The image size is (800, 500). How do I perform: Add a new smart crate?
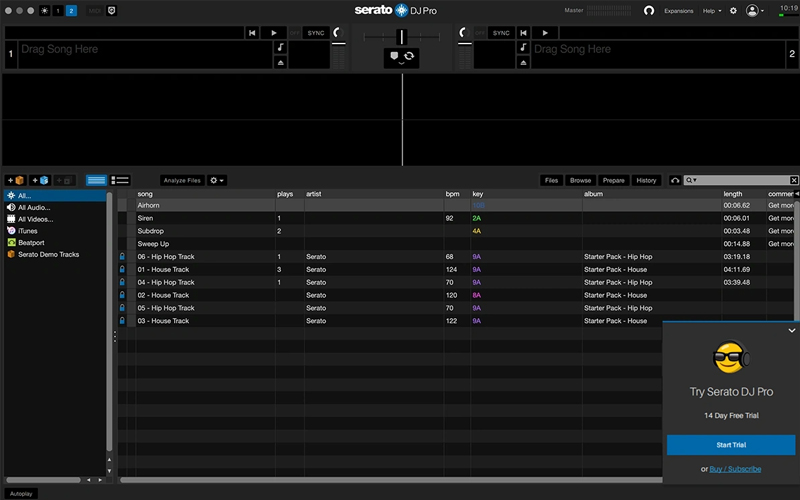(x=40, y=180)
